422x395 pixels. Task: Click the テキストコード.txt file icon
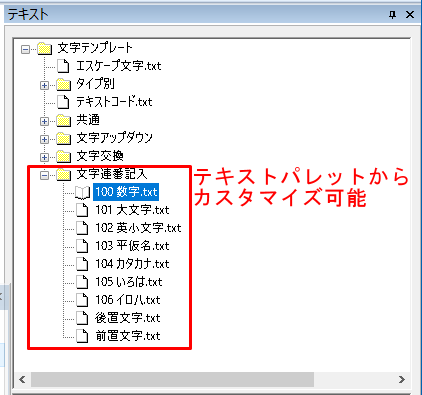pos(63,102)
